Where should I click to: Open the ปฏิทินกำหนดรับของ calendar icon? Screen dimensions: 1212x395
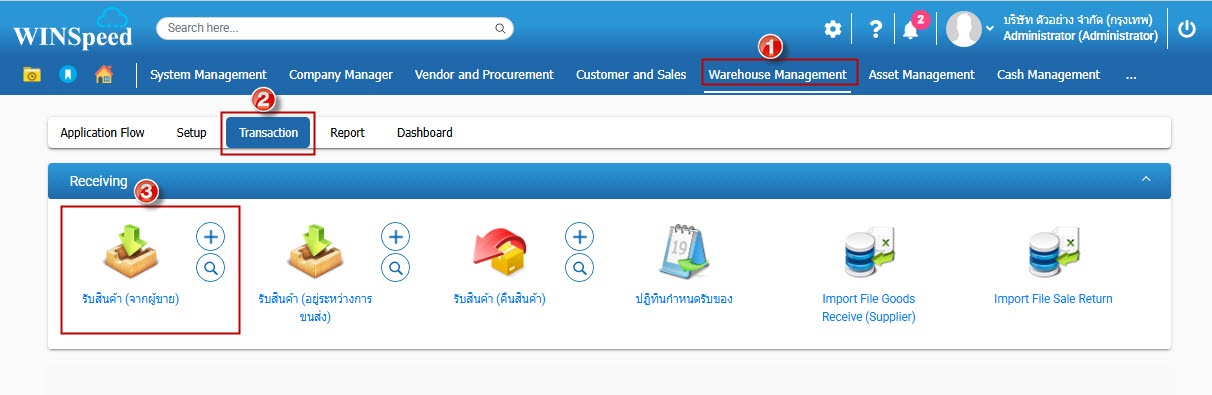pos(683,251)
